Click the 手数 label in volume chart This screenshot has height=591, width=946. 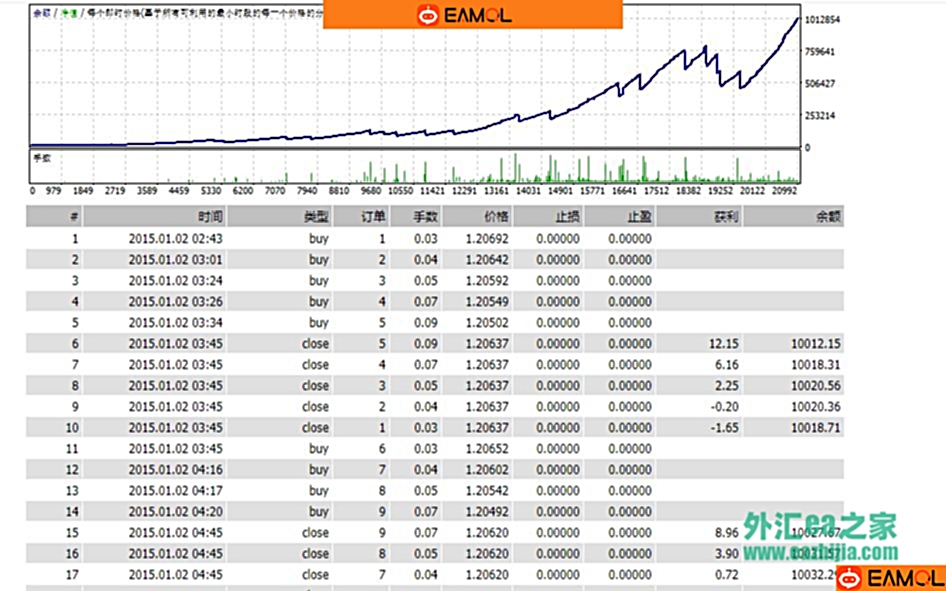pos(41,158)
